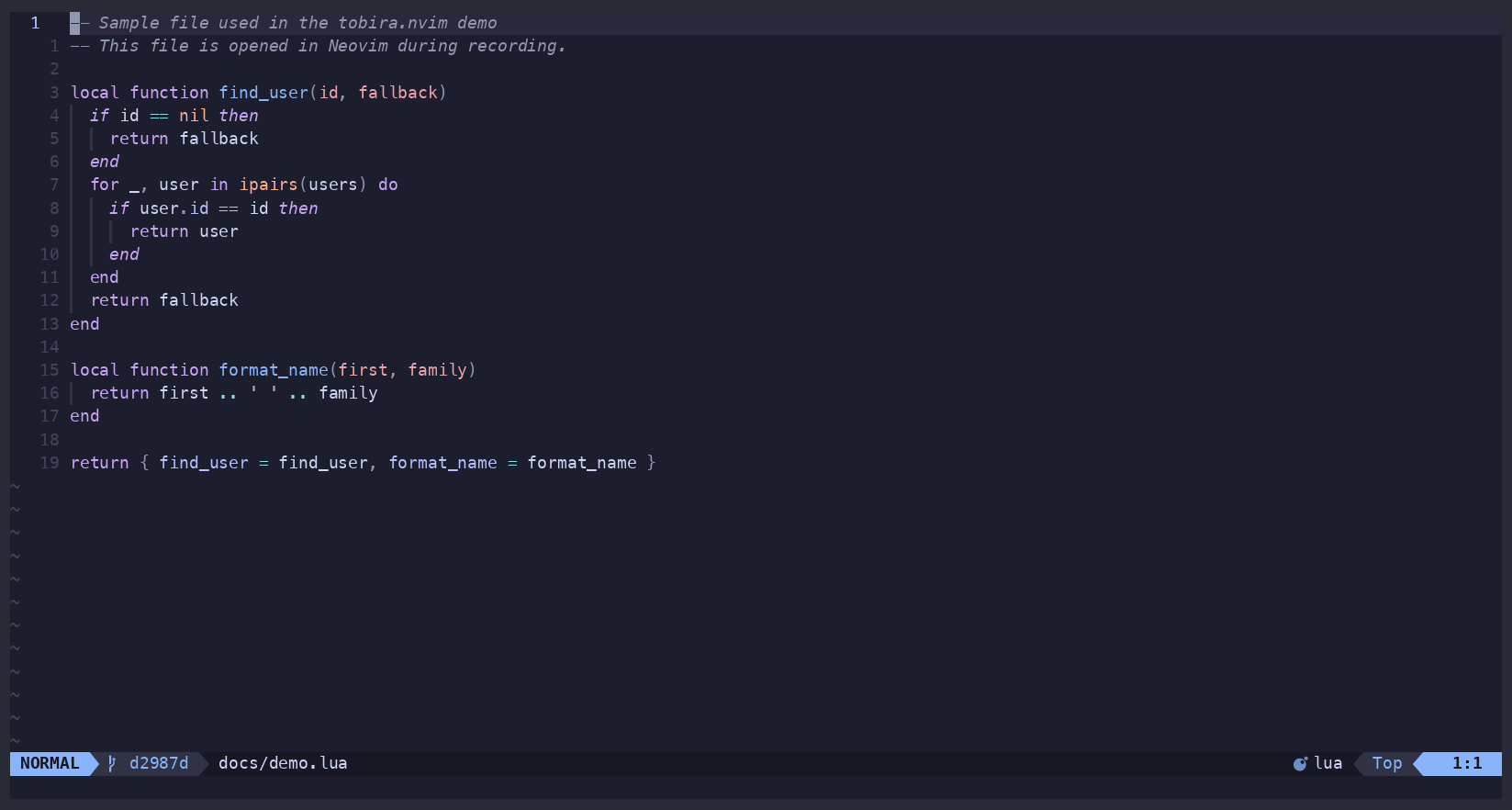Click the word recording in the comment

click(x=512, y=46)
